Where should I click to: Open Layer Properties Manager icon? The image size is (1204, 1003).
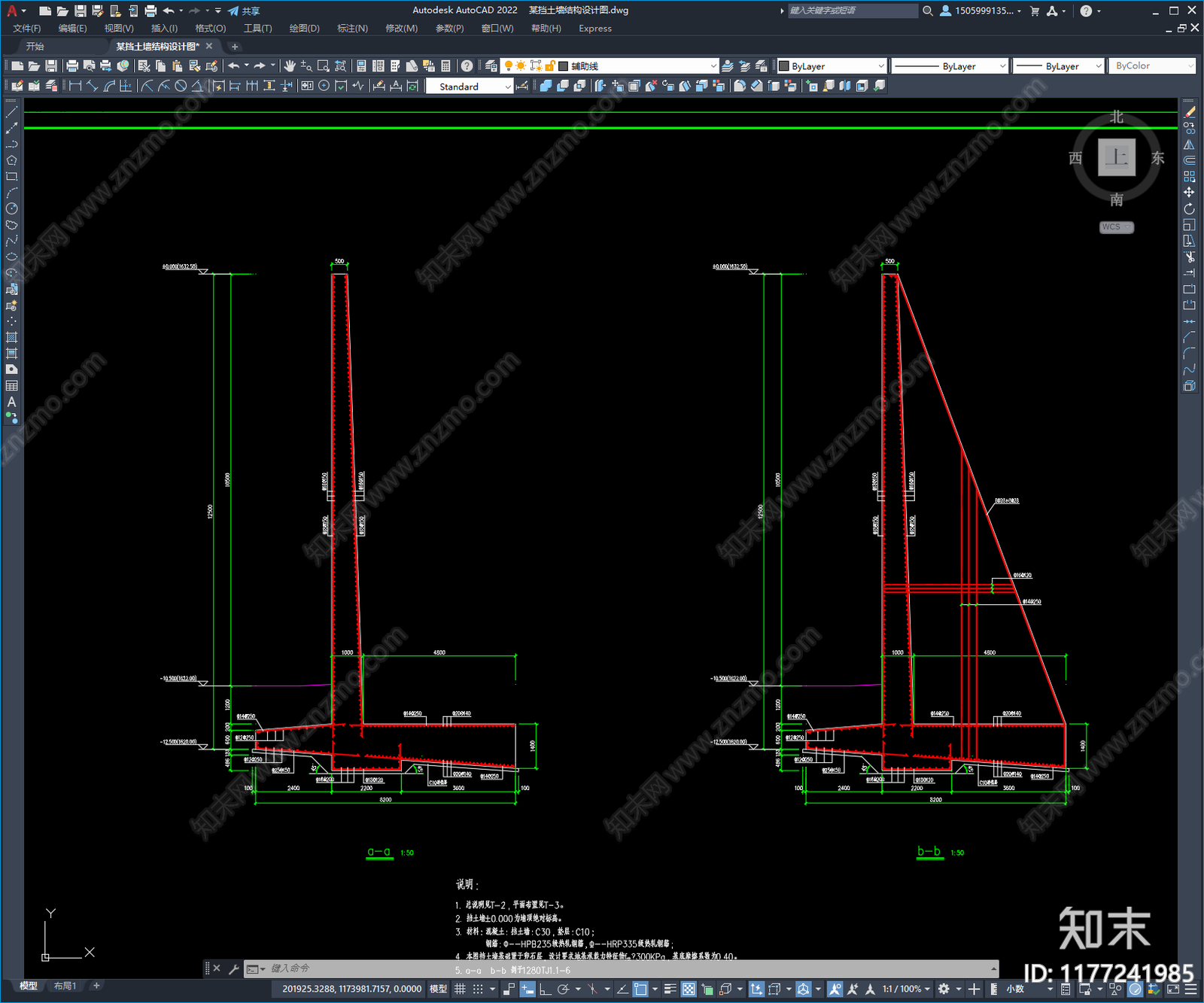coord(491,66)
